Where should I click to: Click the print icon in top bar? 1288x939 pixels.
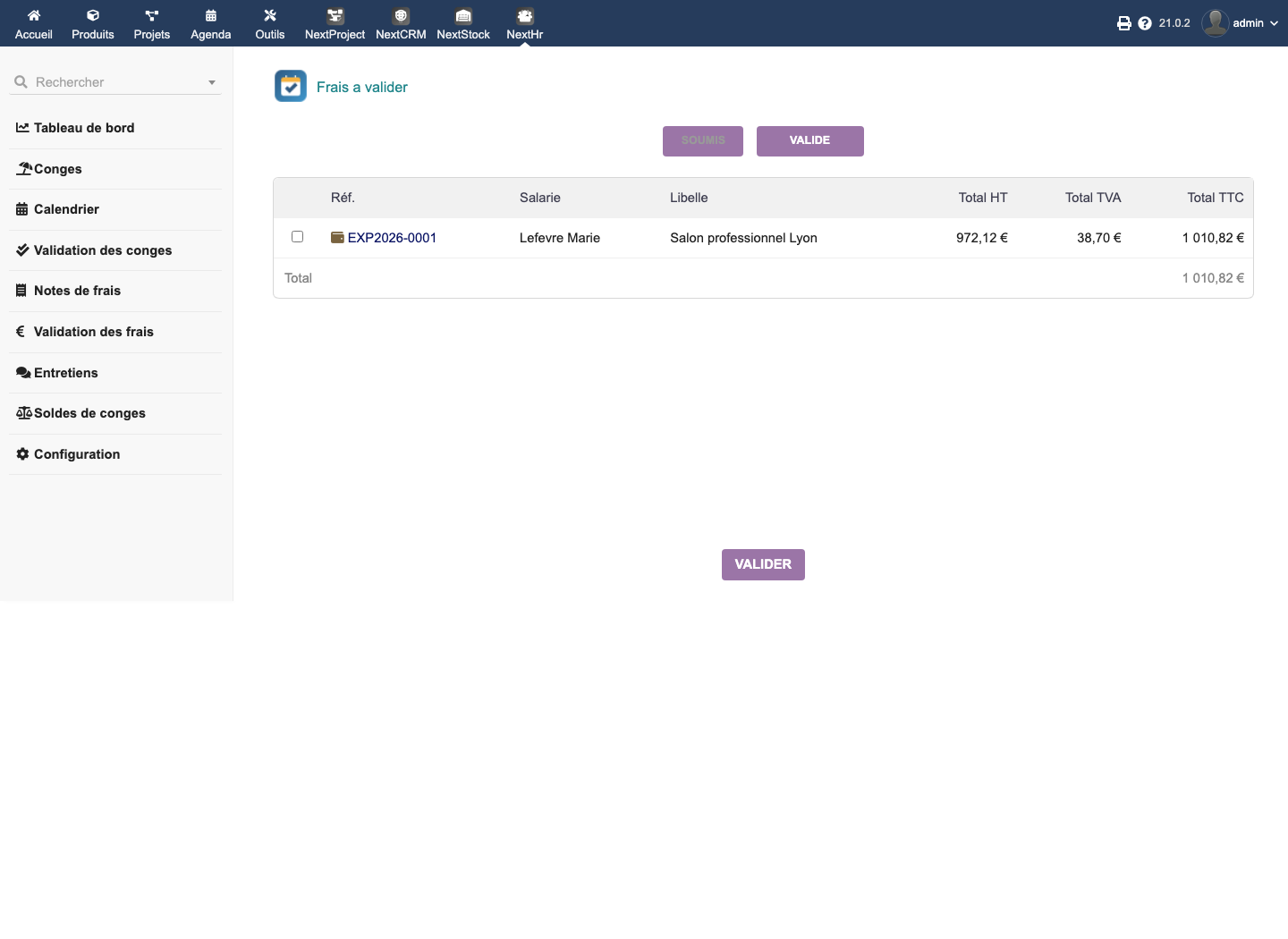pyautogui.click(x=1124, y=23)
